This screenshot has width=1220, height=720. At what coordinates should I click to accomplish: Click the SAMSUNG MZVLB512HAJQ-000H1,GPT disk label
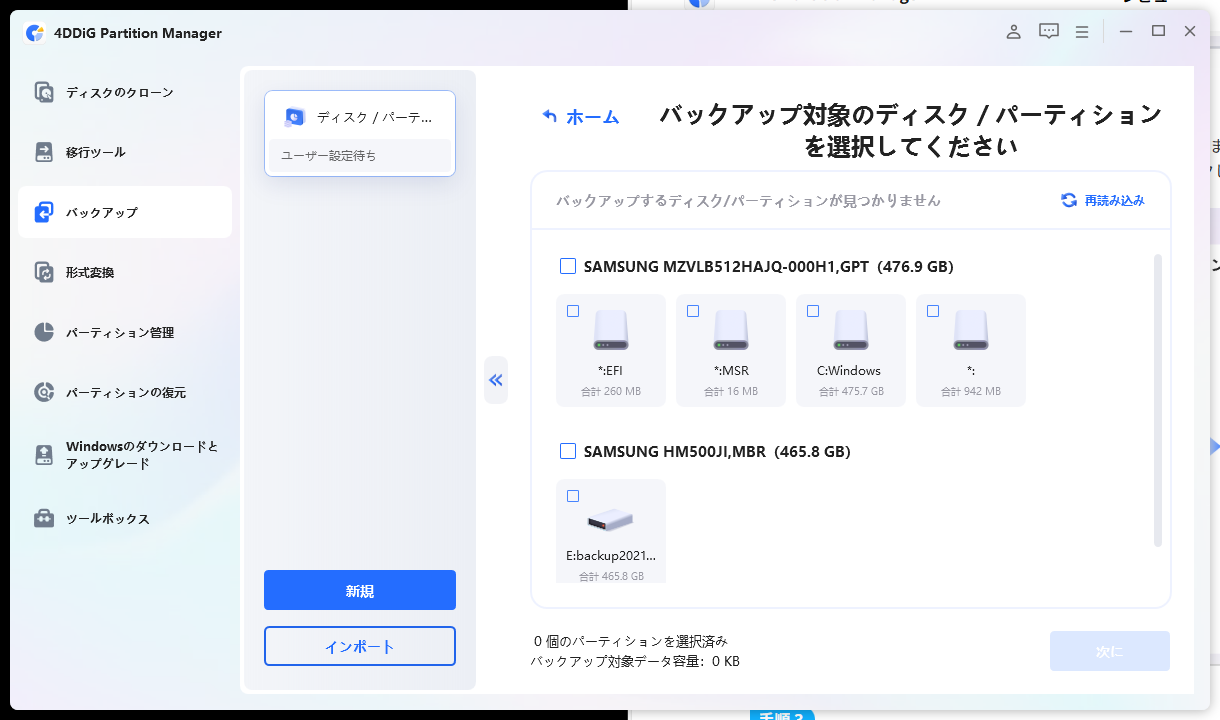pyautogui.click(x=769, y=267)
